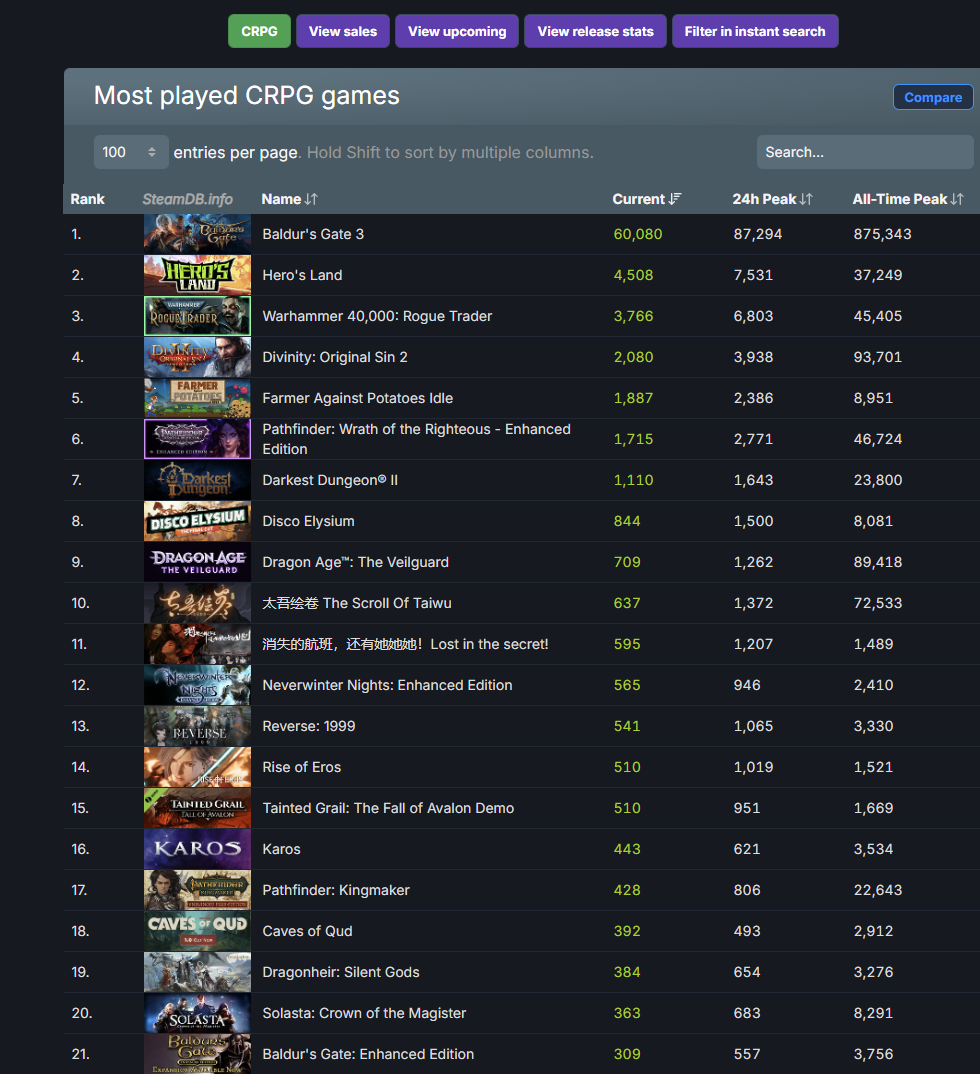This screenshot has height=1074, width=980.
Task: Click the green CRPG tag button
Action: (259, 32)
